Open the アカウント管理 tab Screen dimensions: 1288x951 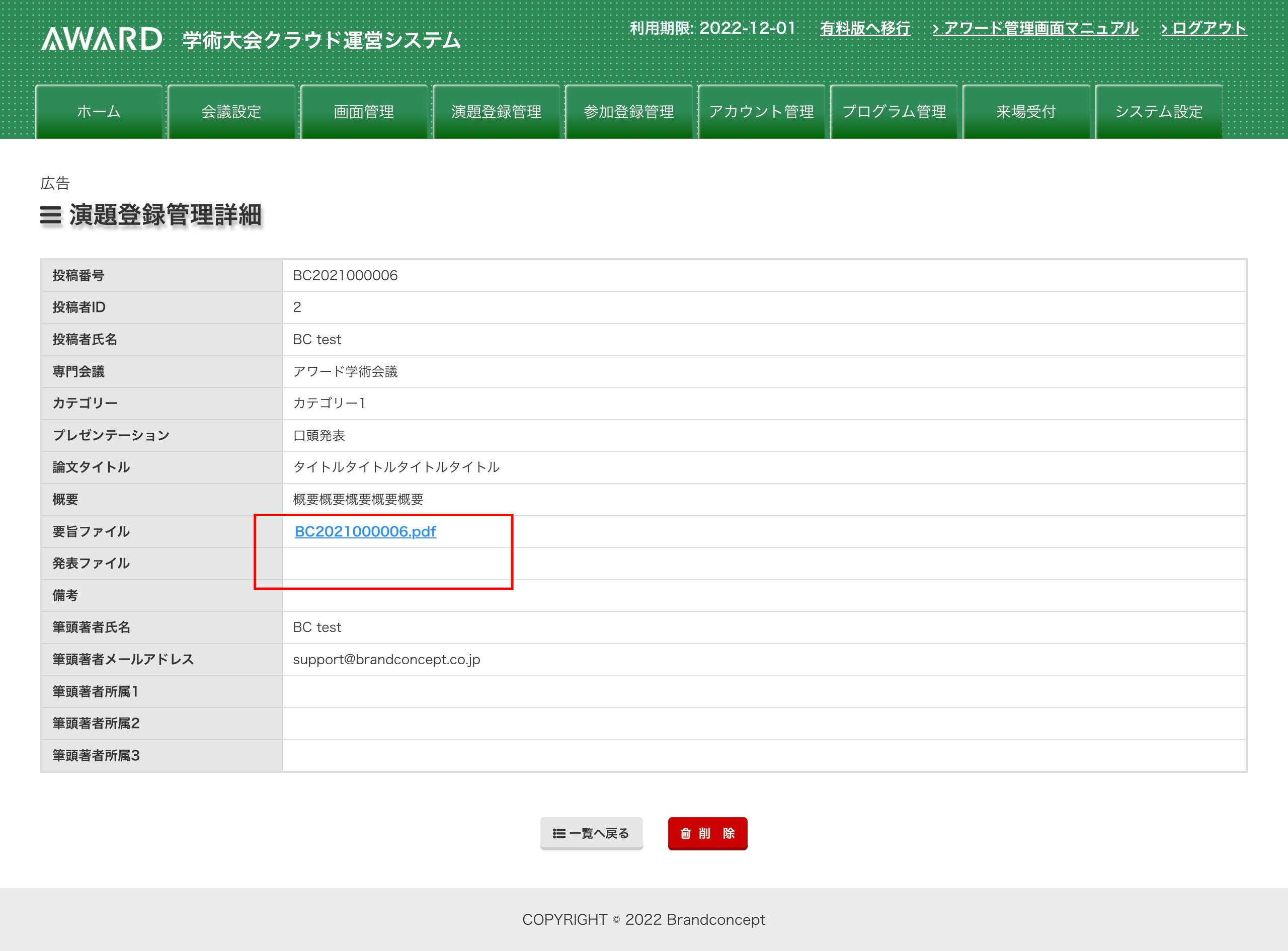[x=761, y=112]
